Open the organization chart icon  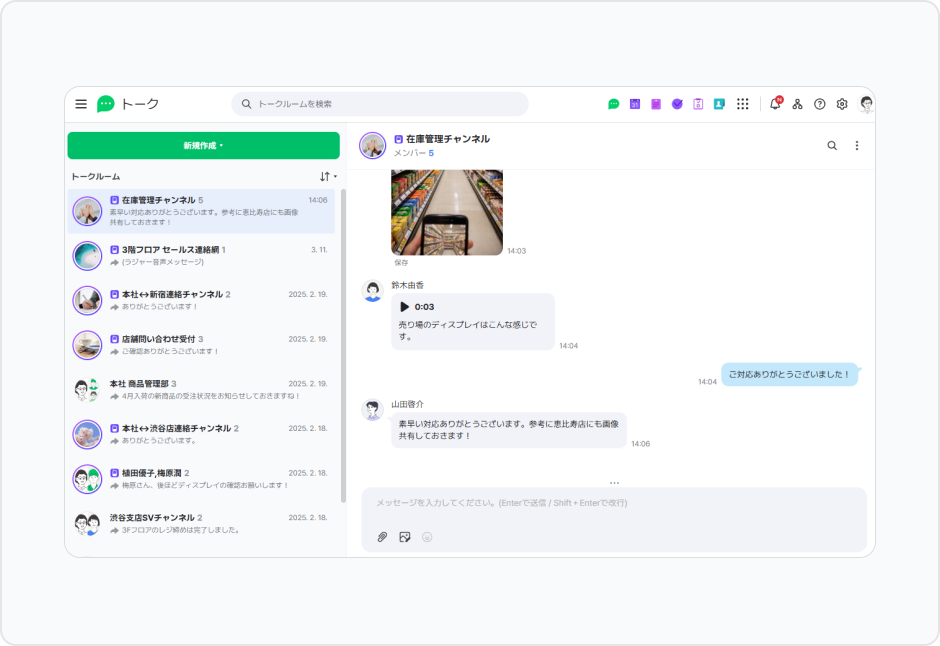[797, 104]
